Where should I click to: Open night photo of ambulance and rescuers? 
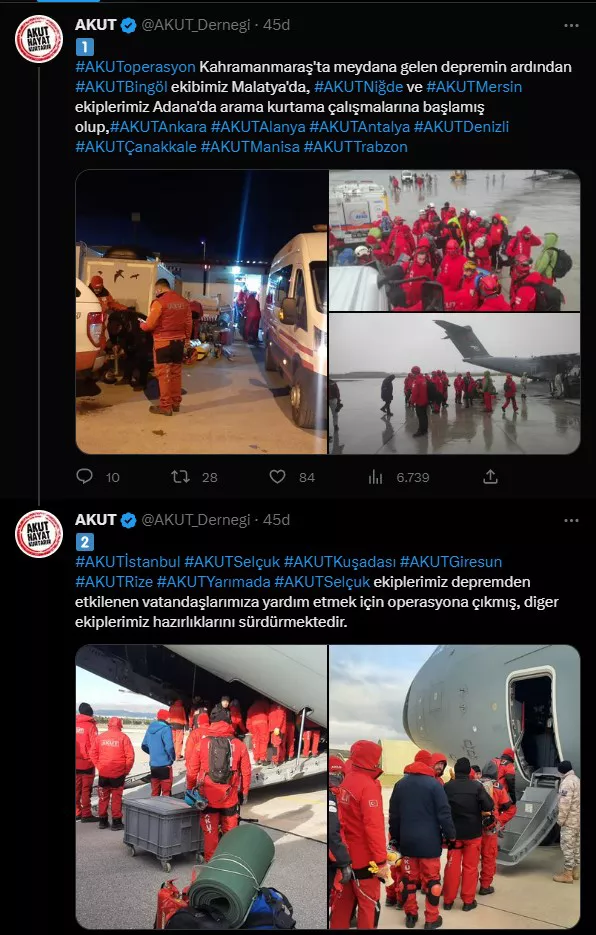coord(202,312)
